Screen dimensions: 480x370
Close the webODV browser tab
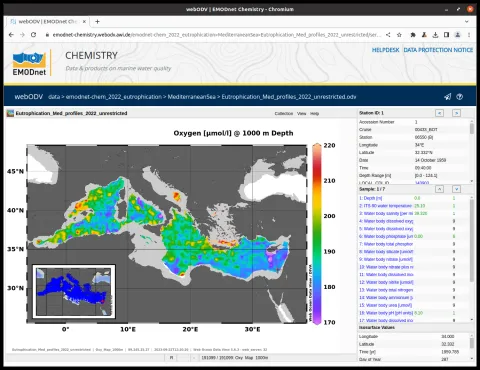(x=84, y=22)
